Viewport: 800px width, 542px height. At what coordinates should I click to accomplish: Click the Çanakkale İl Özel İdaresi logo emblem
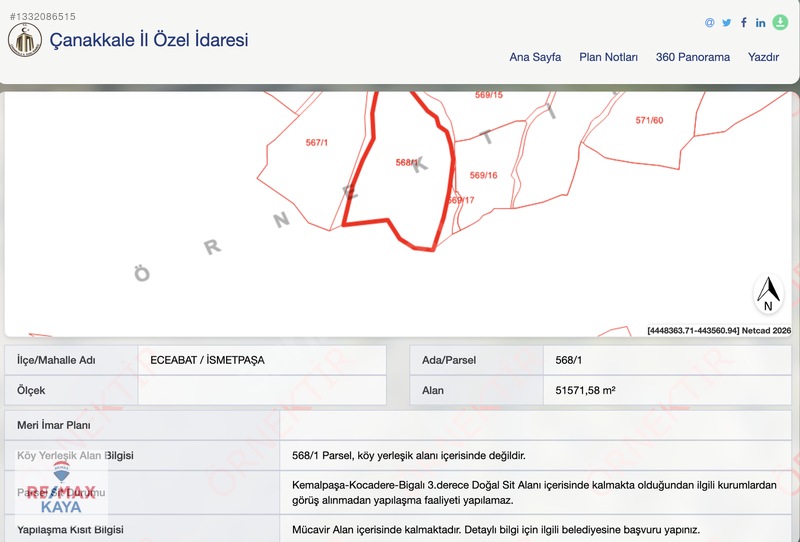click(25, 40)
